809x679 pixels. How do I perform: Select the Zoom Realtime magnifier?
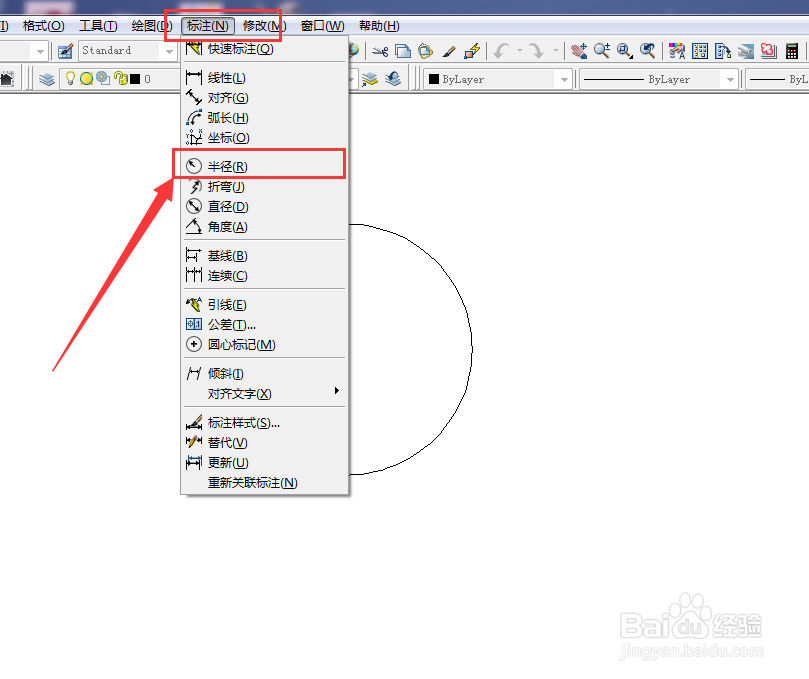coord(602,51)
